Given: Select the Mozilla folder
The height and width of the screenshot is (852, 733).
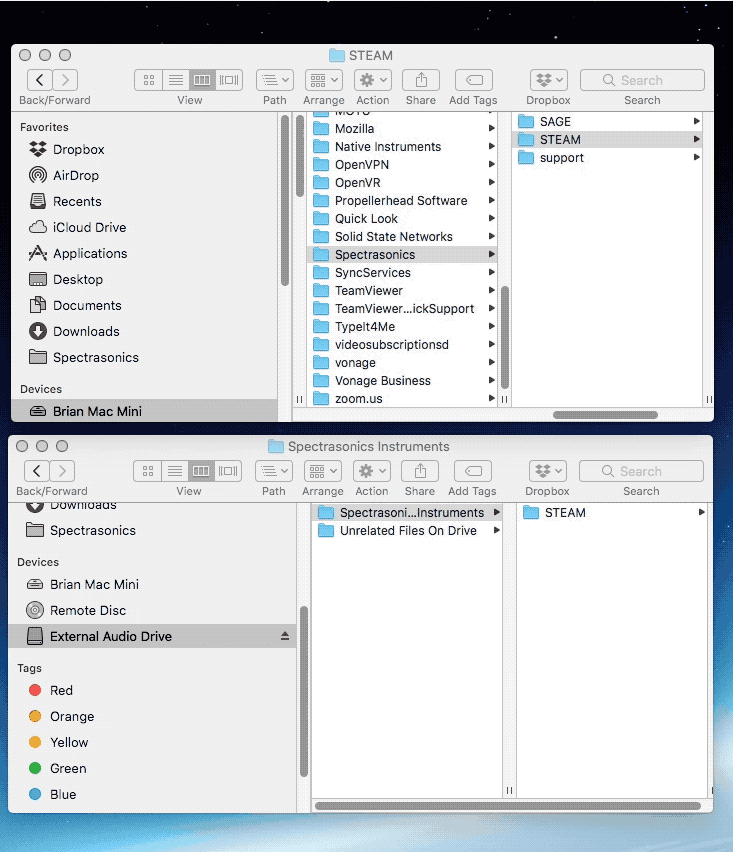Looking at the screenshot, I should pos(403,129).
